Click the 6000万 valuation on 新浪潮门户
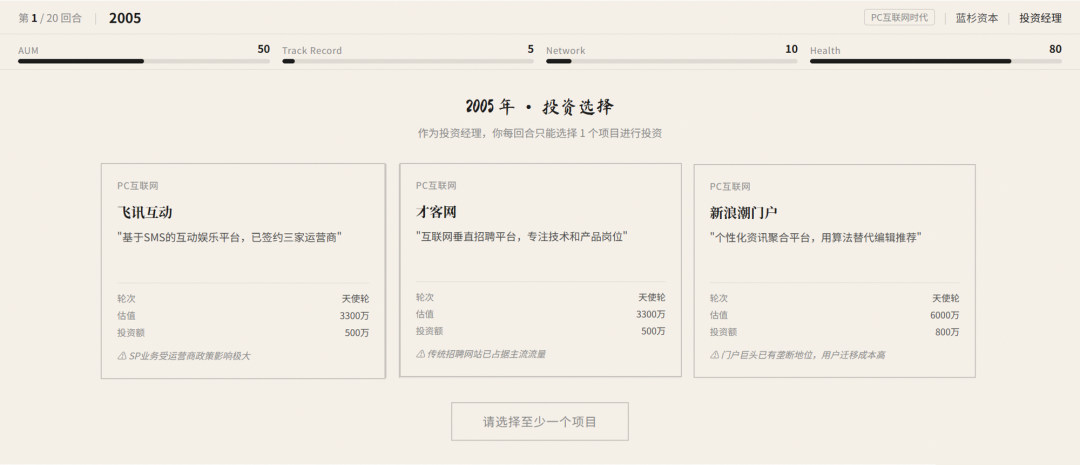The width and height of the screenshot is (1080, 465). (x=944, y=315)
